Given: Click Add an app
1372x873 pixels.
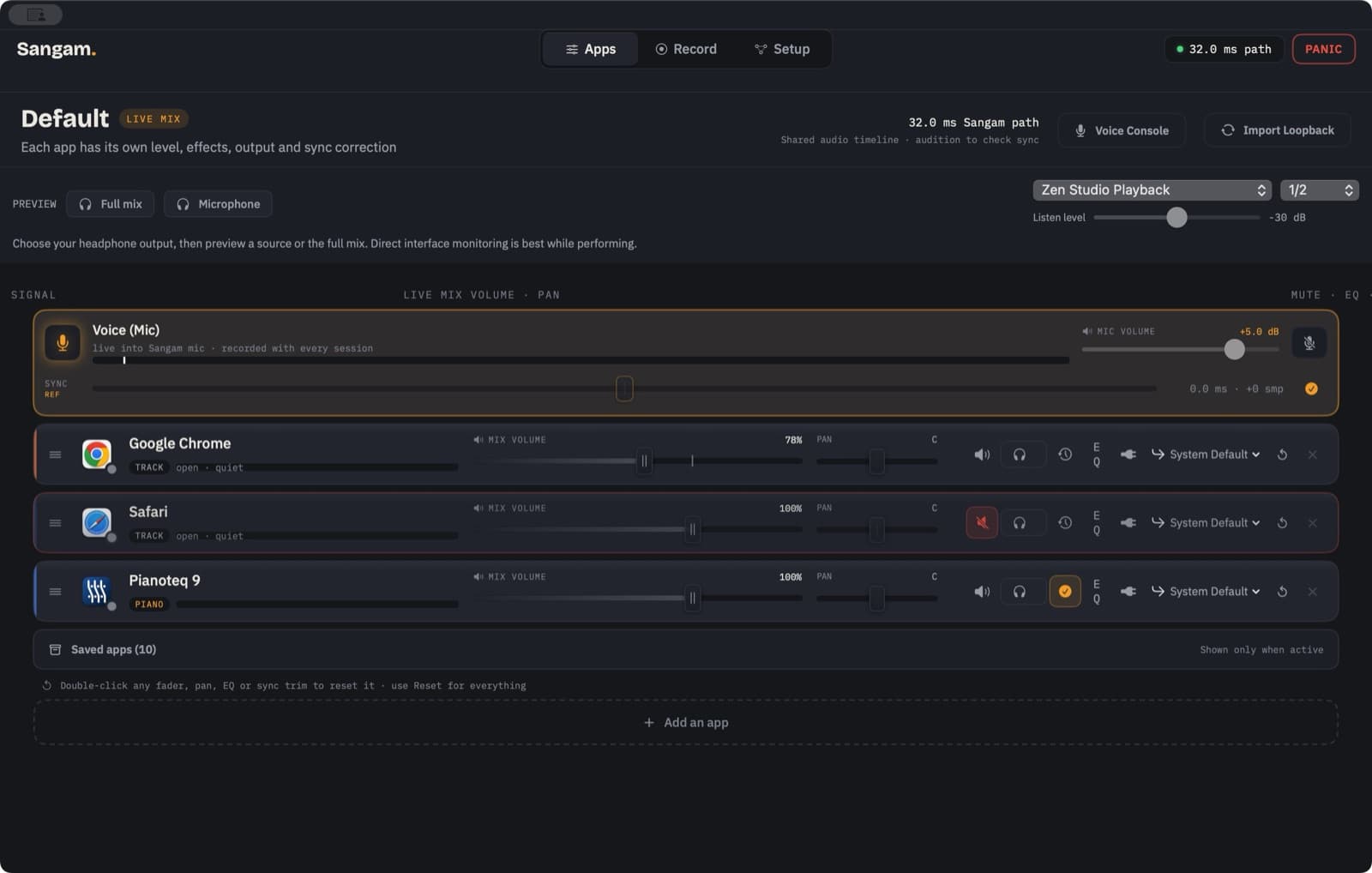Looking at the screenshot, I should (685, 723).
